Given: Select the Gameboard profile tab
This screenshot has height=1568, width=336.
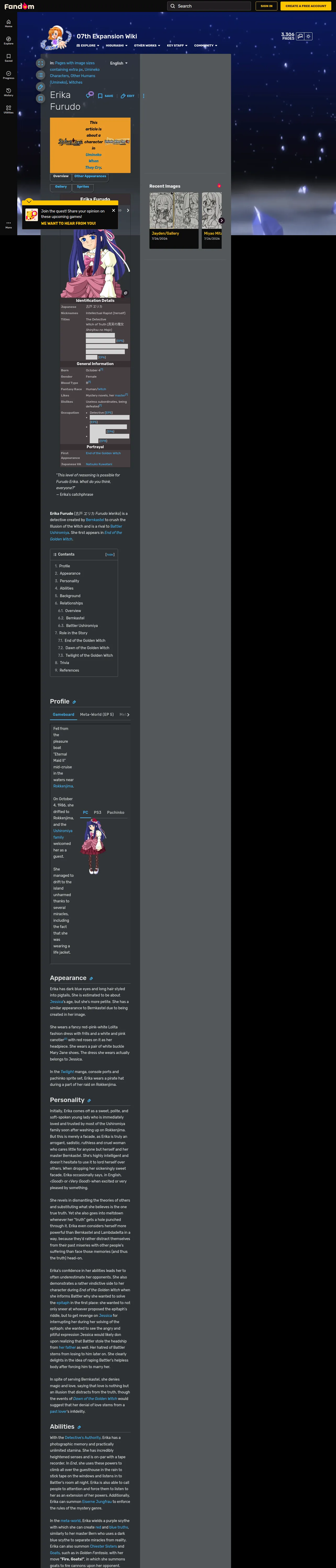Looking at the screenshot, I should click(x=63, y=714).
